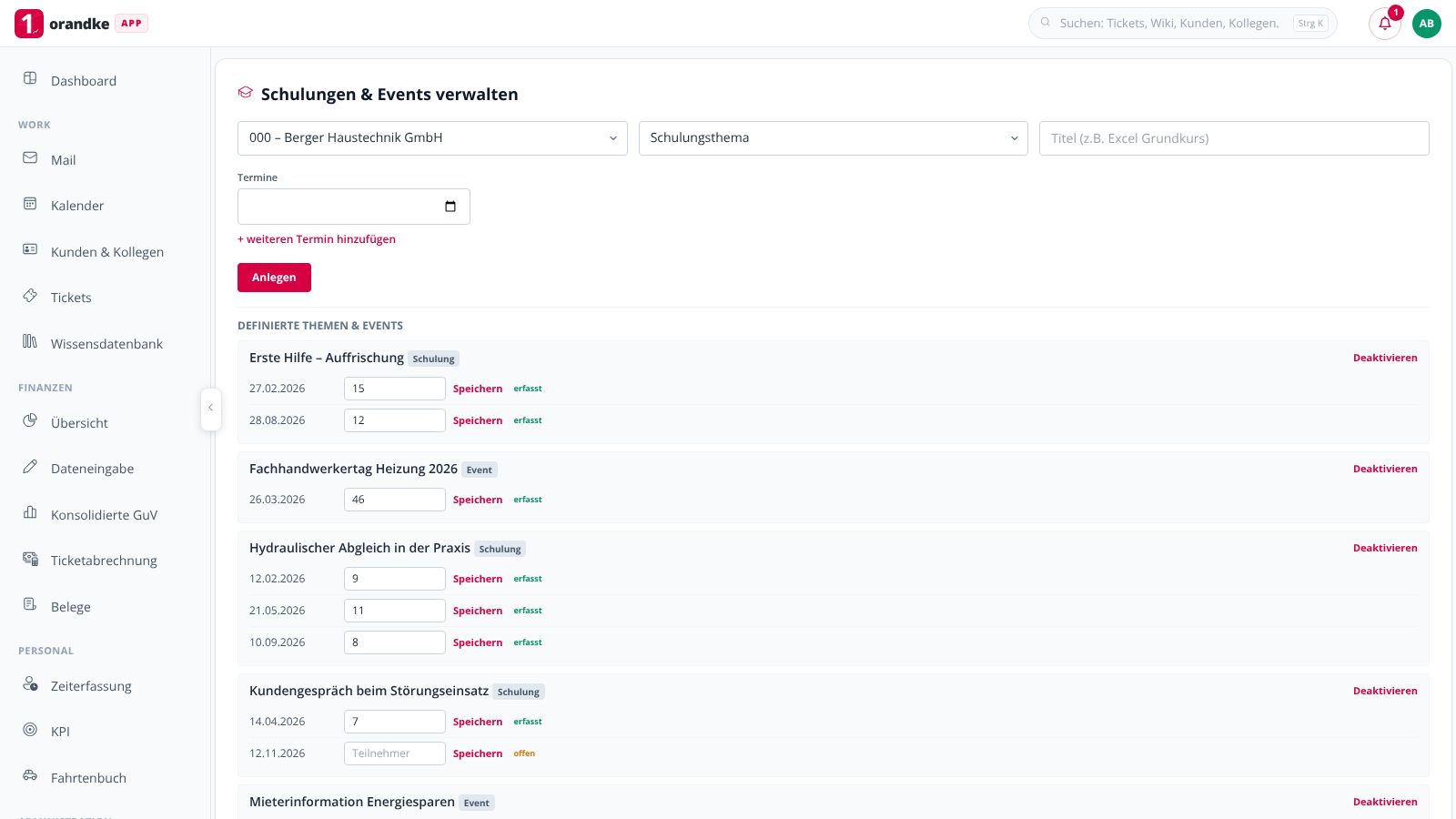Click participant count field for 21.05.2026
The width and height of the screenshot is (1456, 819).
395,611
